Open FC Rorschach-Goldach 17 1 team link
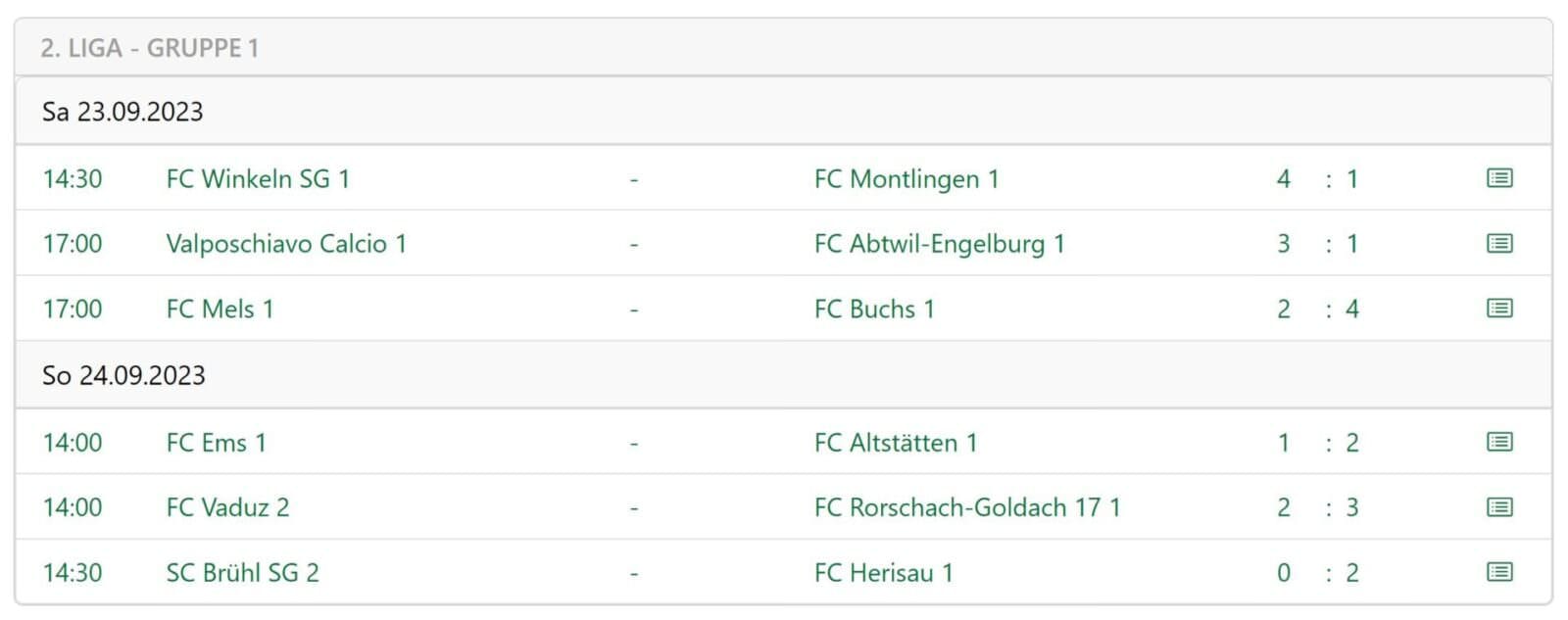Viewport: 1568px width, 620px height. click(x=966, y=507)
